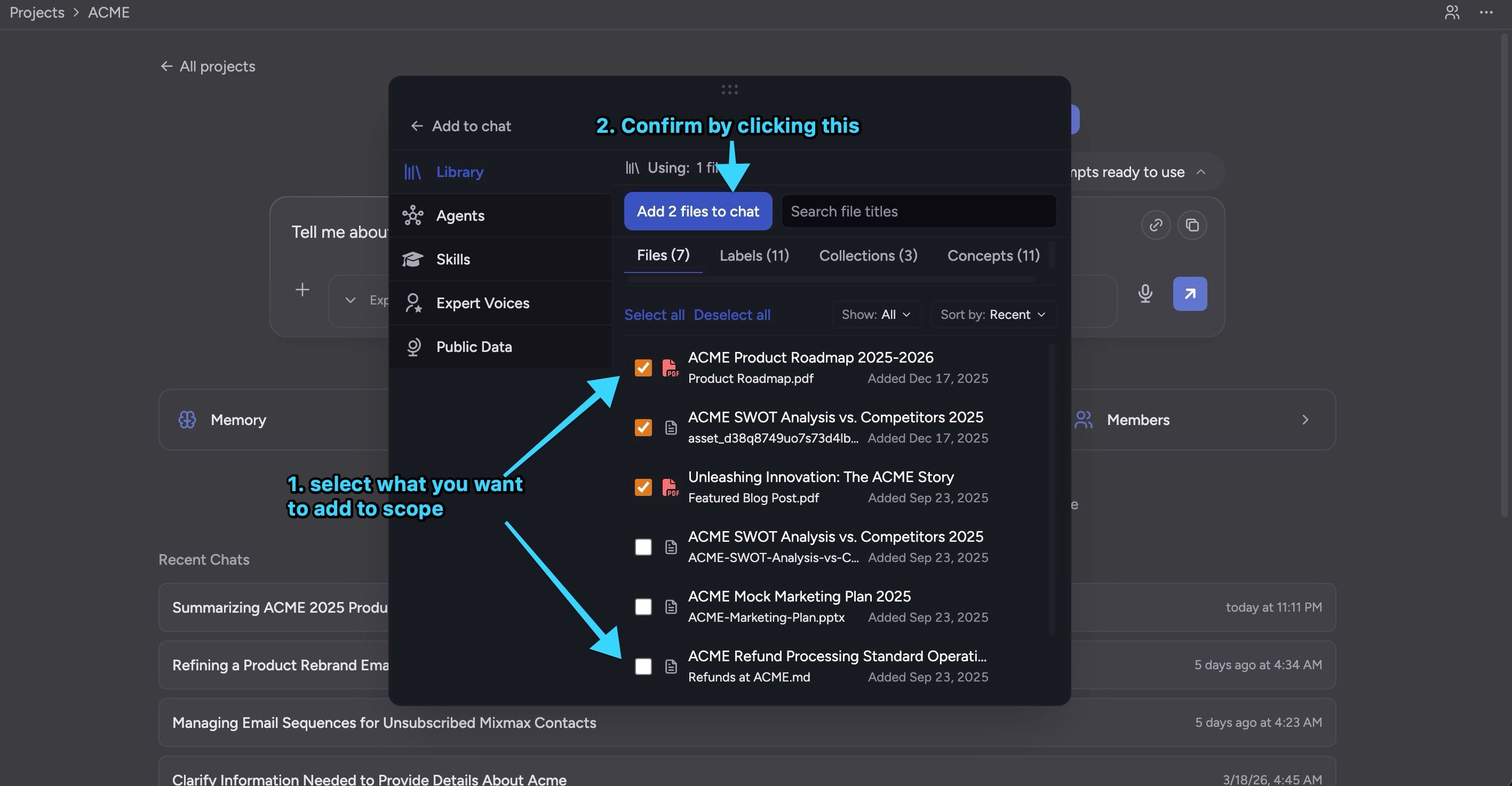This screenshot has width=1512, height=786.
Task: Click the plus icon in the chat box
Action: tap(303, 290)
